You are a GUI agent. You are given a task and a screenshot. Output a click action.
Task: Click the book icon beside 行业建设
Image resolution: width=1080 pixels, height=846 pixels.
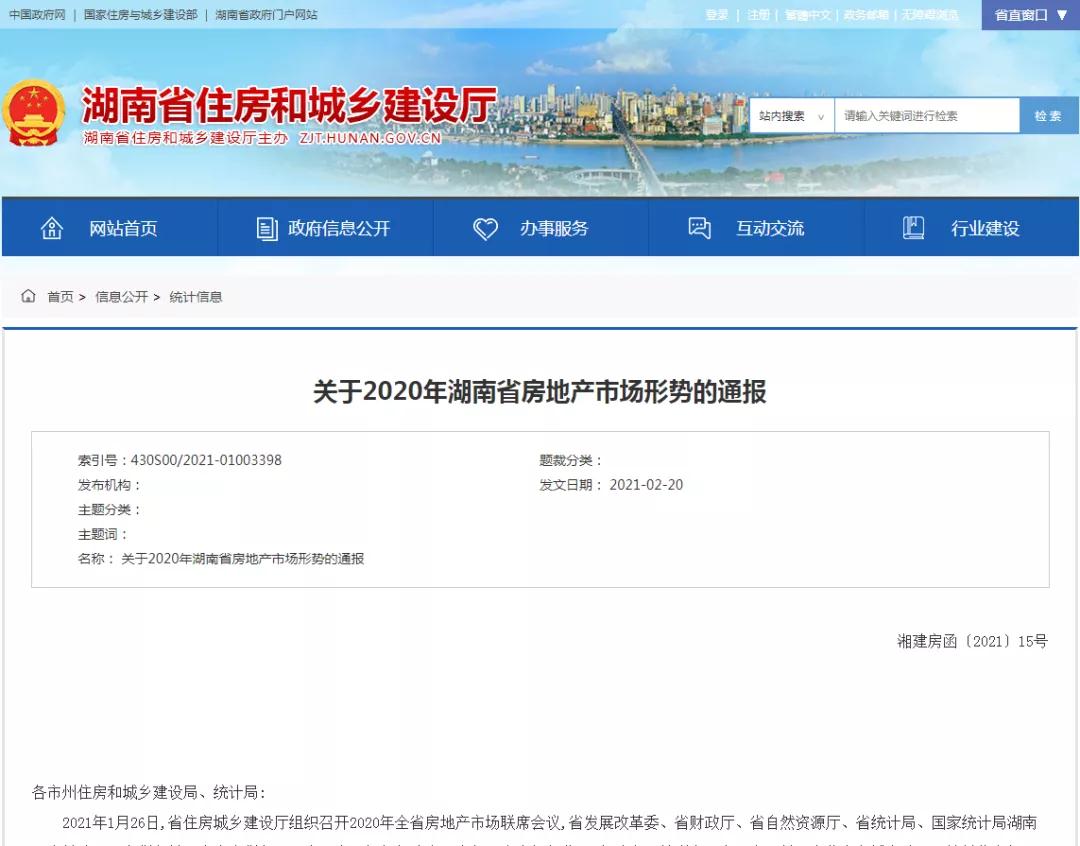[913, 228]
